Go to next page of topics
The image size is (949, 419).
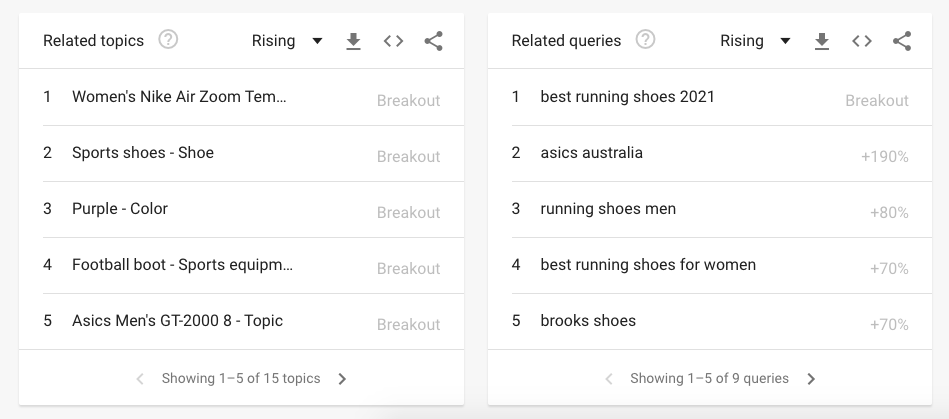tap(342, 379)
